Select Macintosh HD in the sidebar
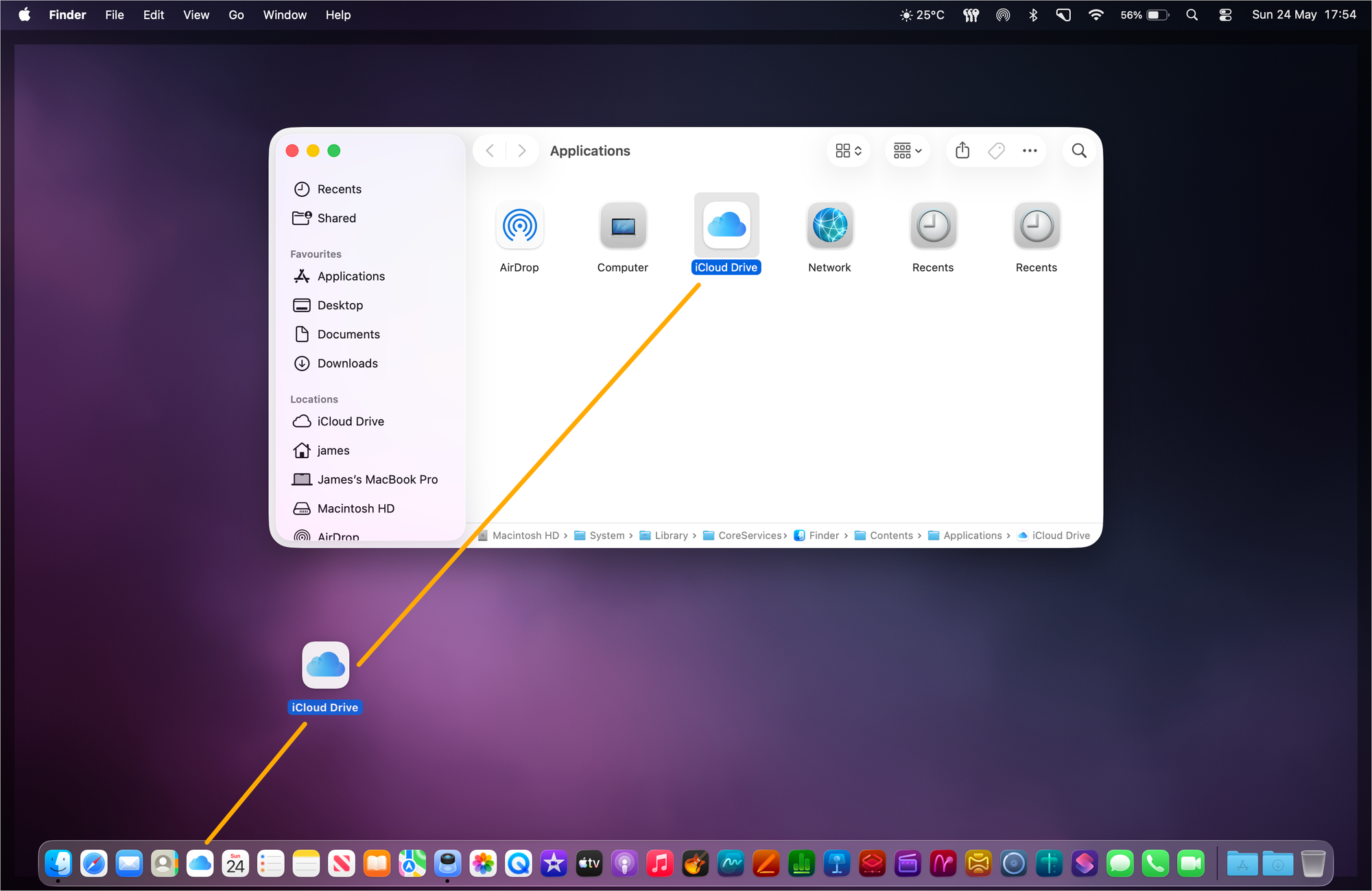Screen dimensions: 1372x891 pos(370,508)
